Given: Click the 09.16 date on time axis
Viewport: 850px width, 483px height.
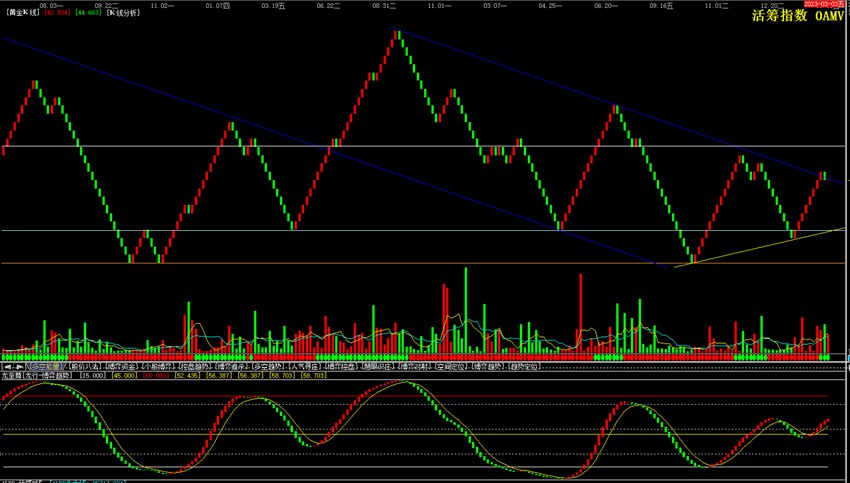Looking at the screenshot, I should (x=661, y=5).
